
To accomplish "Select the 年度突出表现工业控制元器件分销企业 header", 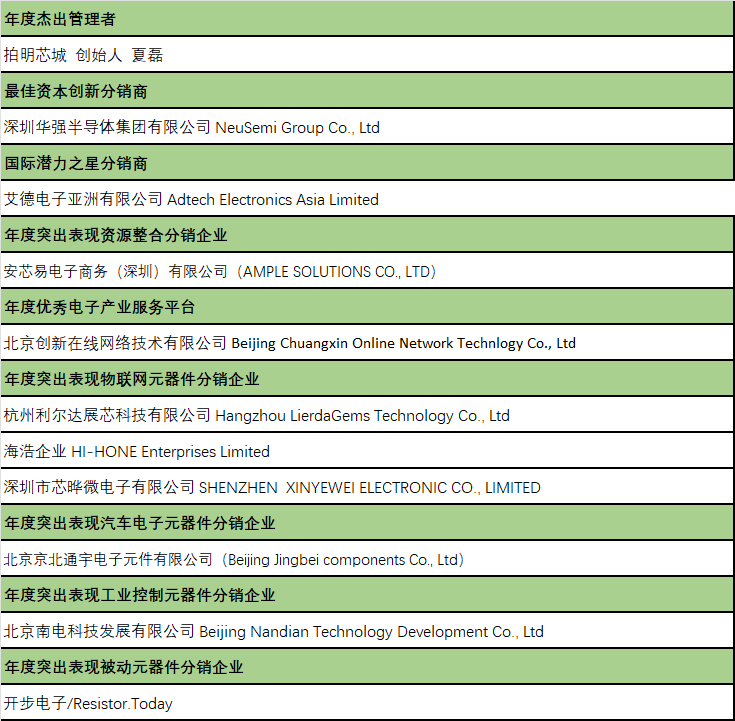I will coord(367,594).
